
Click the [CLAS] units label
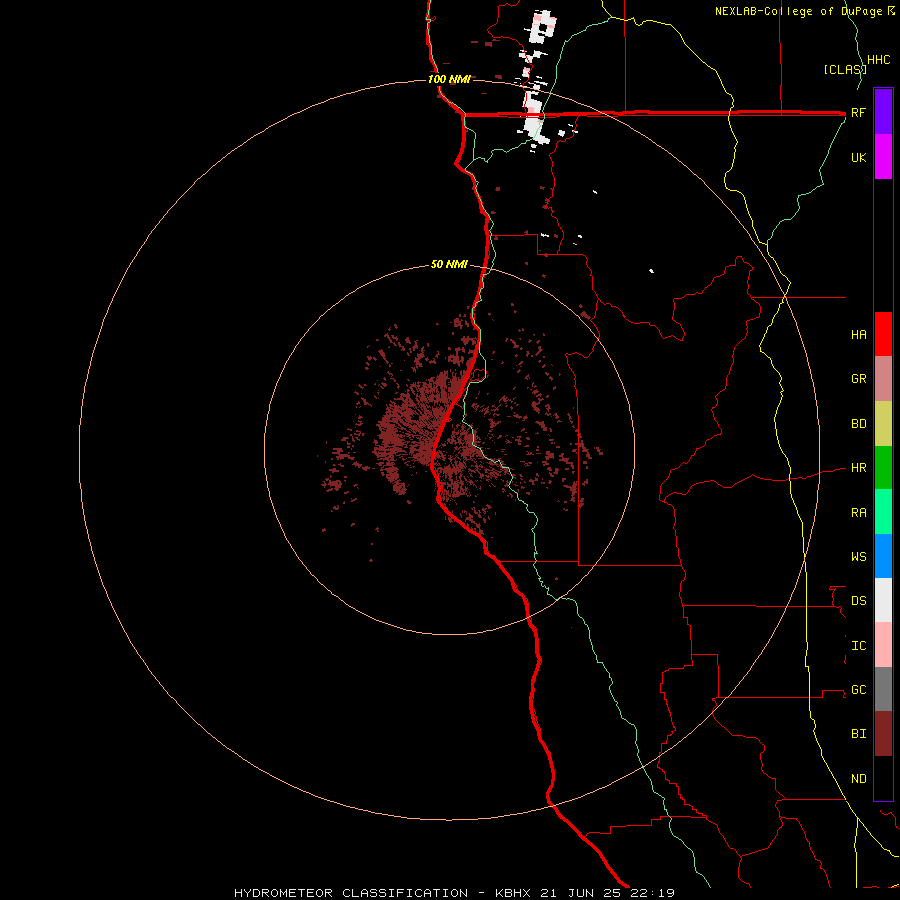click(845, 70)
